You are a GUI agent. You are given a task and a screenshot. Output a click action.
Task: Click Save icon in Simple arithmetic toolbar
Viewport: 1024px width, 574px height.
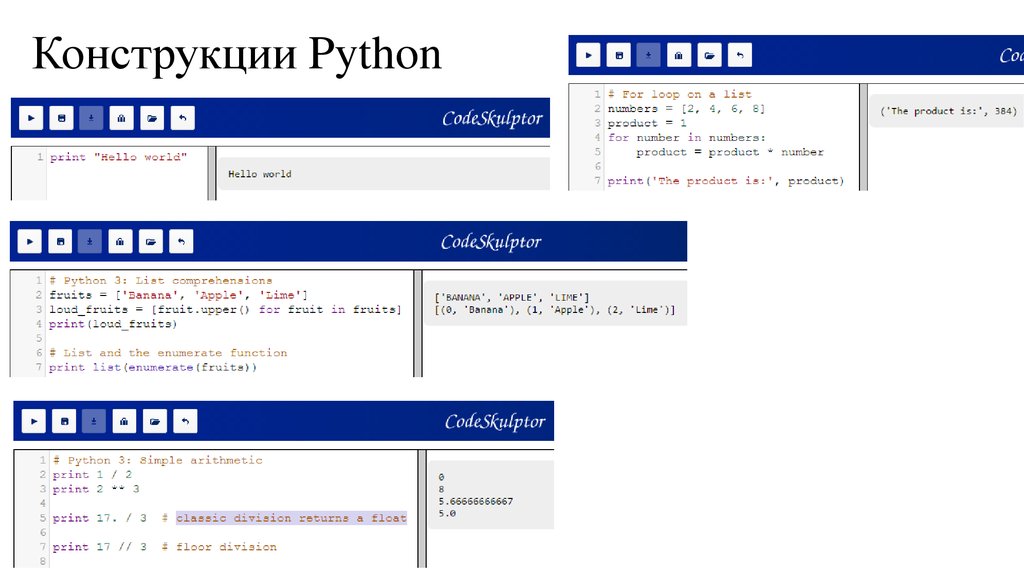[x=63, y=421]
